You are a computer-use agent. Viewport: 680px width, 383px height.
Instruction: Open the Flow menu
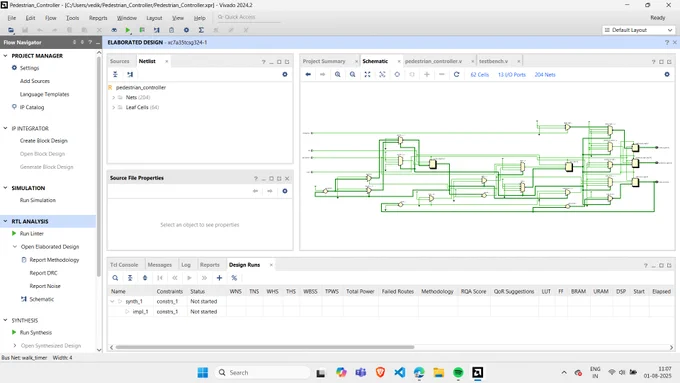click(x=51, y=18)
